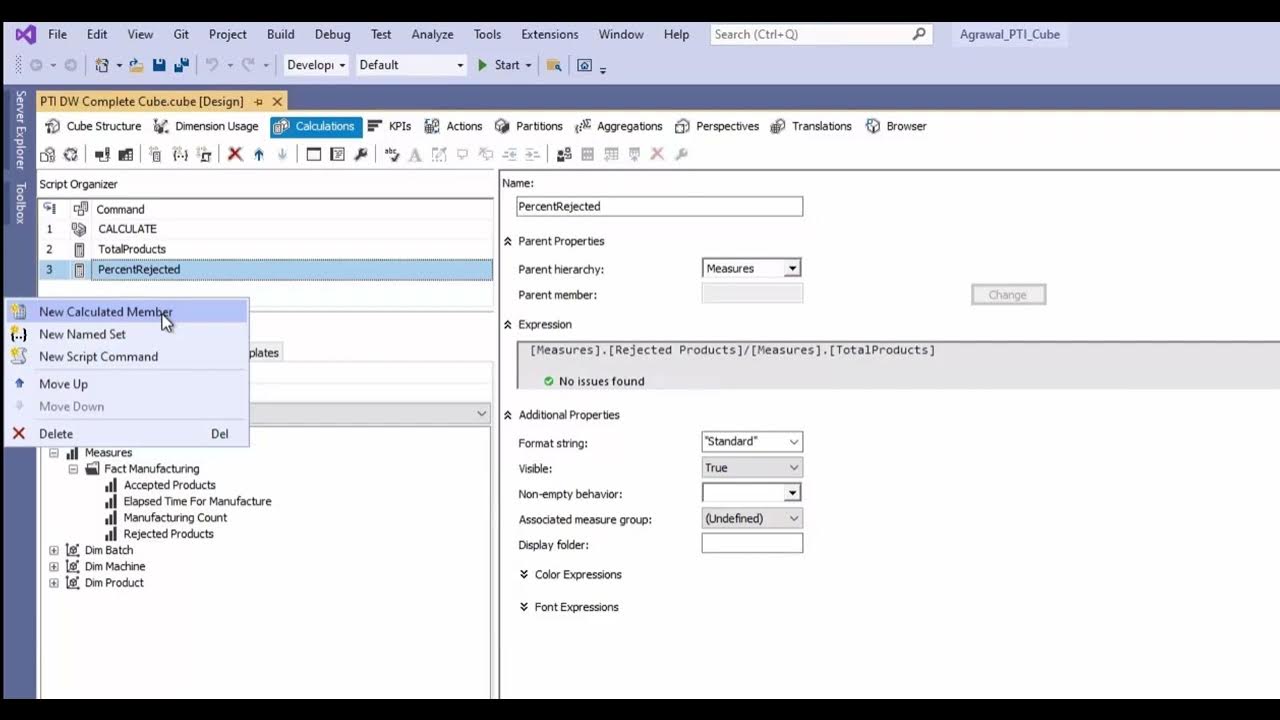This screenshot has width=1280, height=720.
Task: Choose Move Up in context menu
Action: click(x=127, y=384)
